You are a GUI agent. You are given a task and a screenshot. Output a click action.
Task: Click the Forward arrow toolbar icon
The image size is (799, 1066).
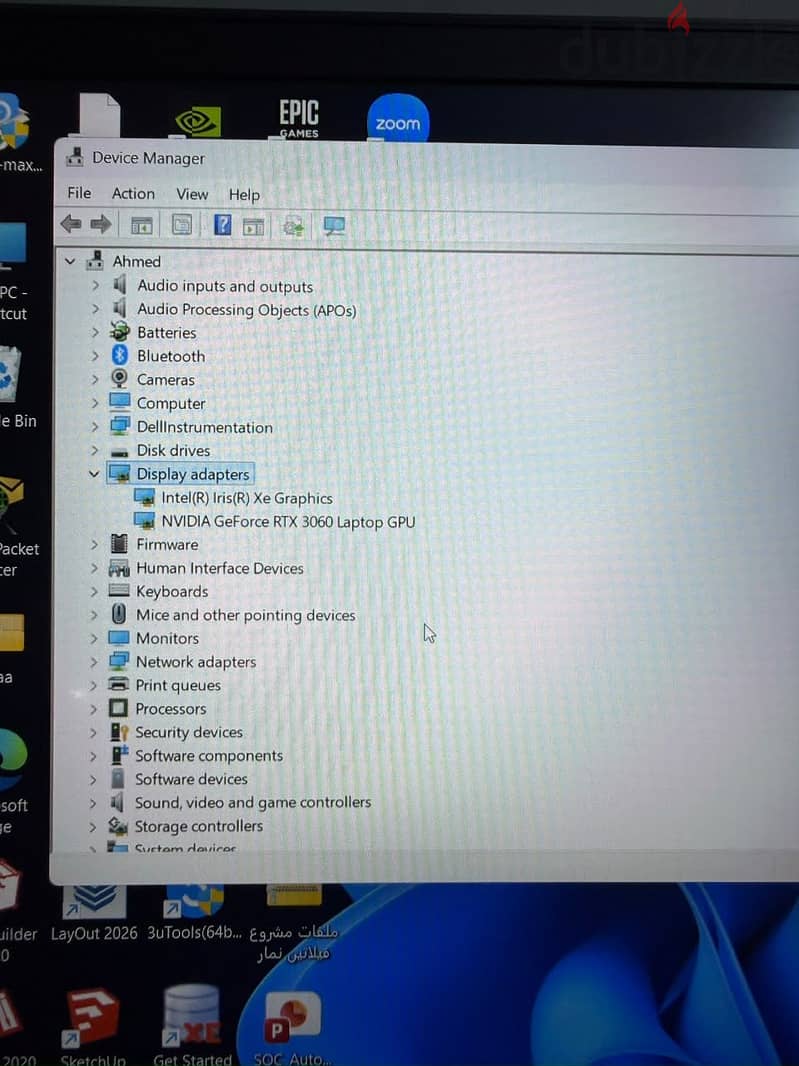101,224
